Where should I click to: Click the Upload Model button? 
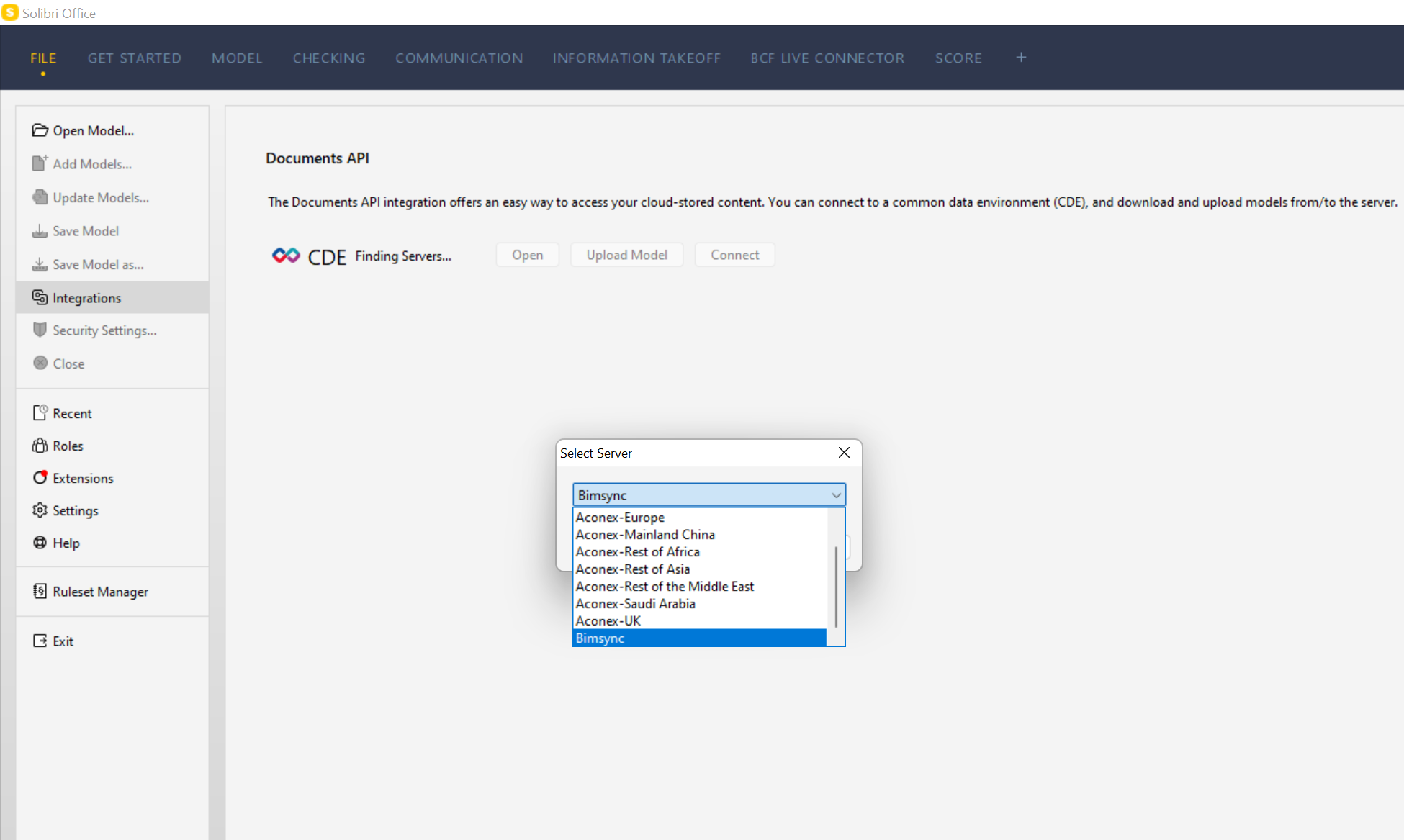point(627,255)
